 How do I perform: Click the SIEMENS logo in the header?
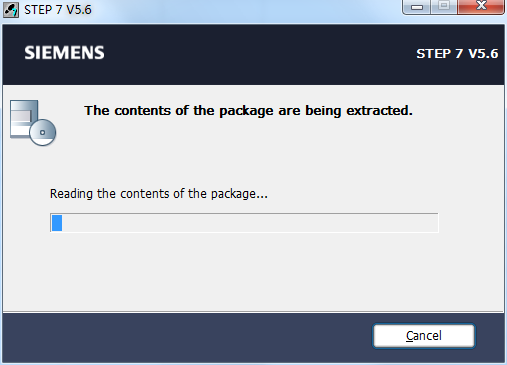click(64, 53)
